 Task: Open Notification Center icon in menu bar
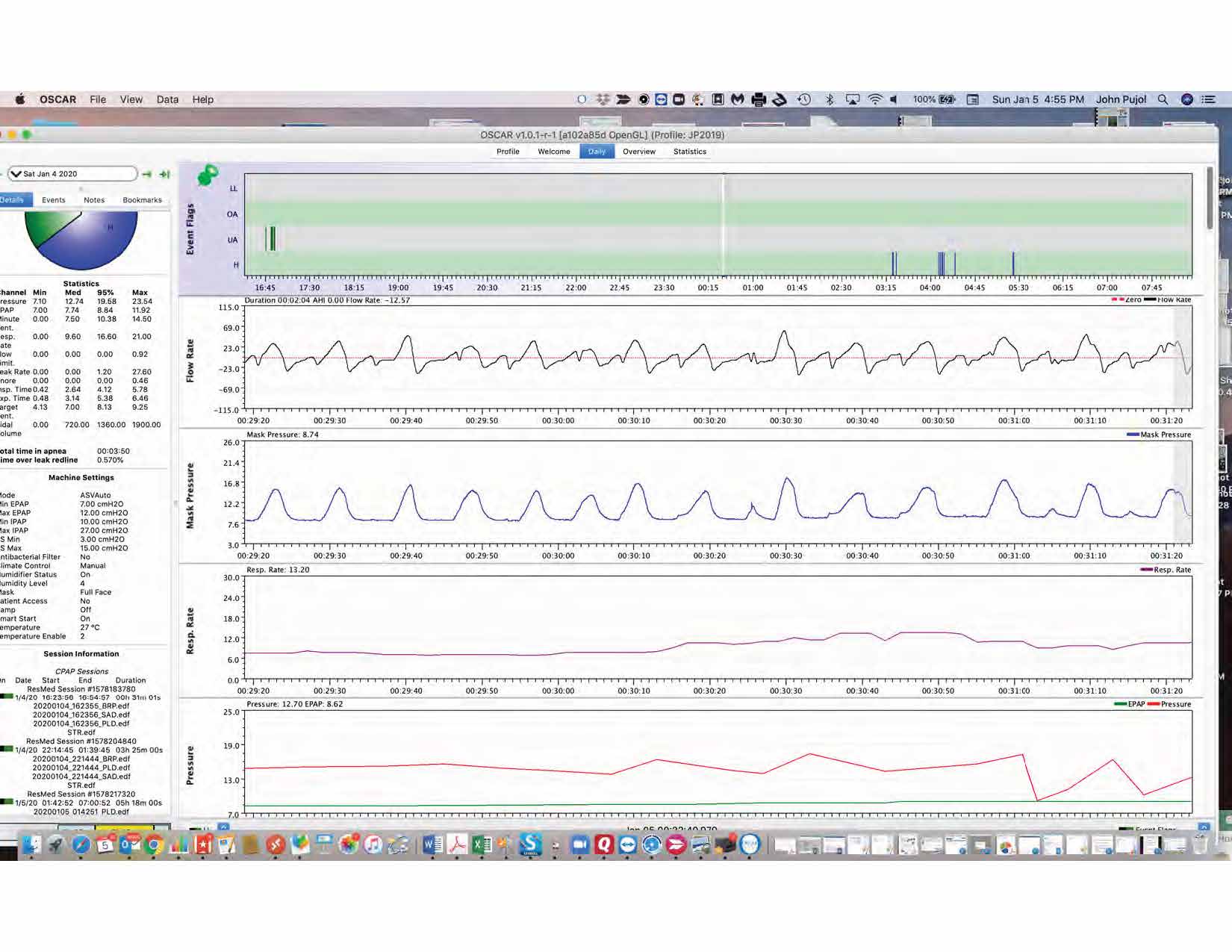coord(1207,99)
